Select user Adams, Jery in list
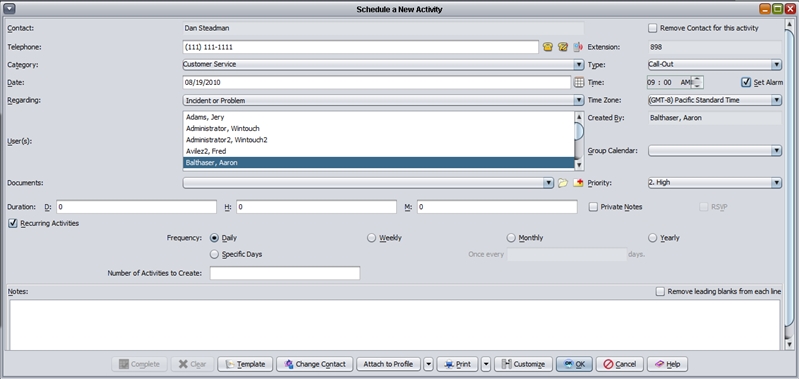 pyautogui.click(x=378, y=117)
